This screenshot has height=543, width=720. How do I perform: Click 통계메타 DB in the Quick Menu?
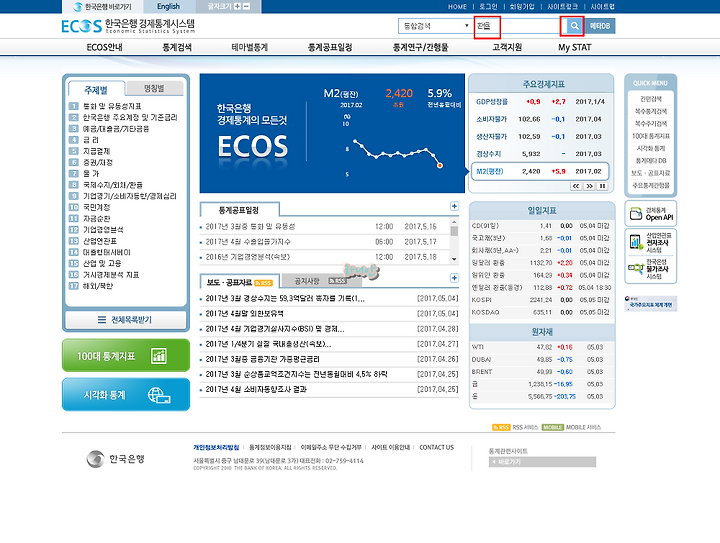[651, 161]
